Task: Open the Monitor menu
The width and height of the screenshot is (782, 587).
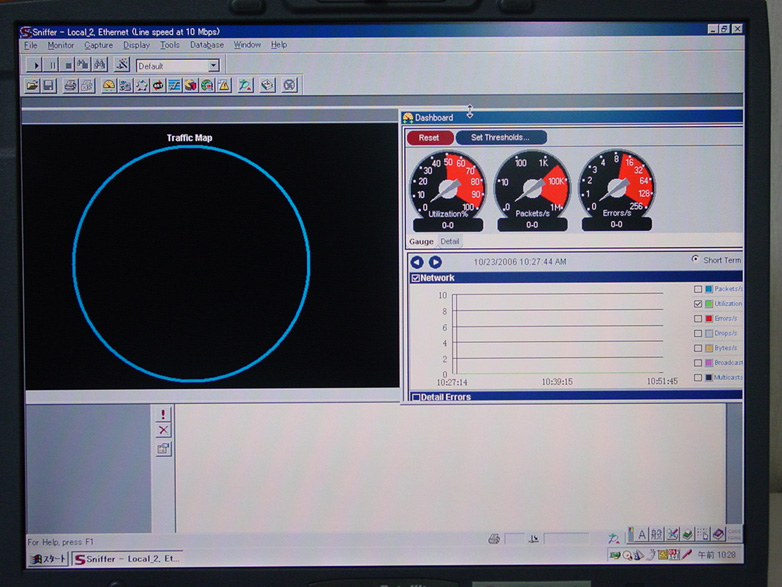Action: (60, 45)
